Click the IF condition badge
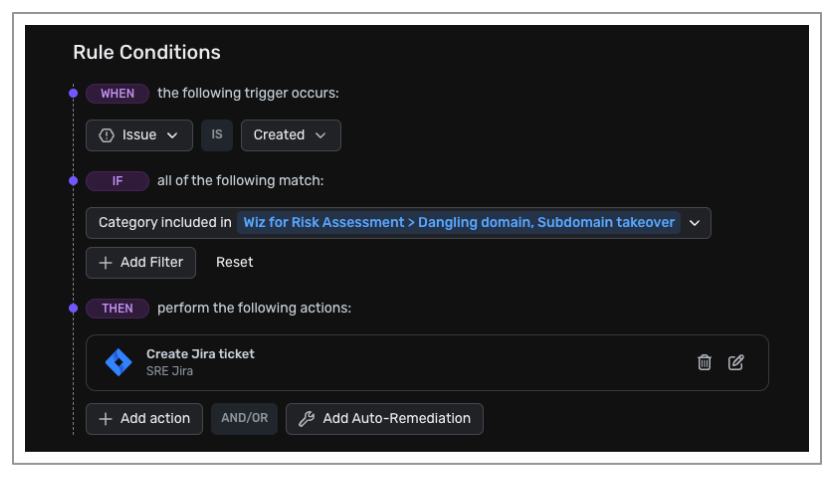 click(x=118, y=181)
